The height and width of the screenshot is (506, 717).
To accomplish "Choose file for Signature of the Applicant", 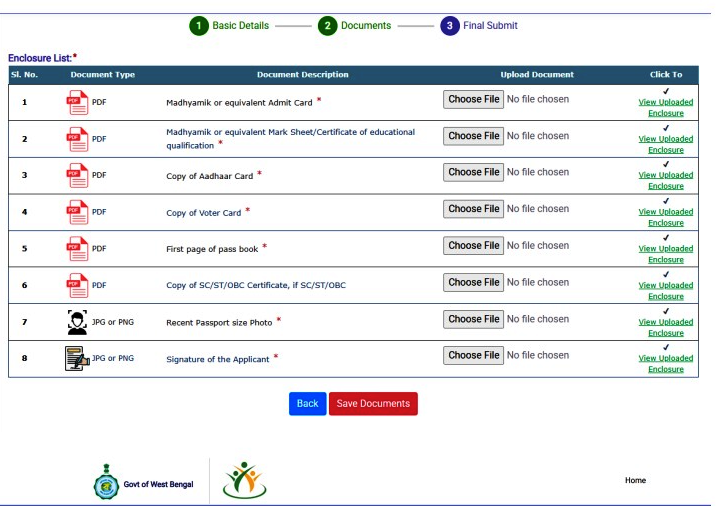I will point(473,355).
